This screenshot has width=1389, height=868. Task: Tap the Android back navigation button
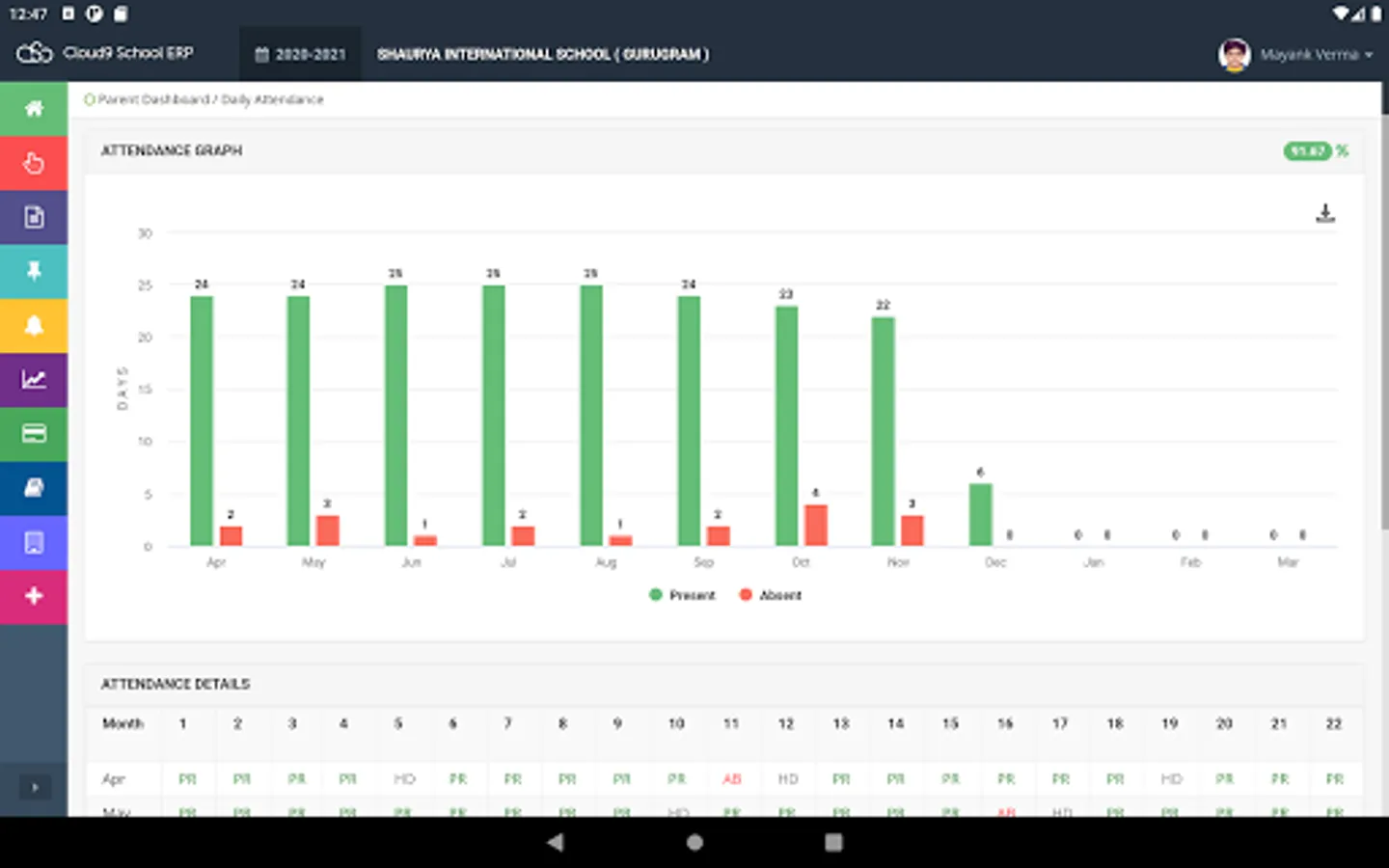point(556,842)
